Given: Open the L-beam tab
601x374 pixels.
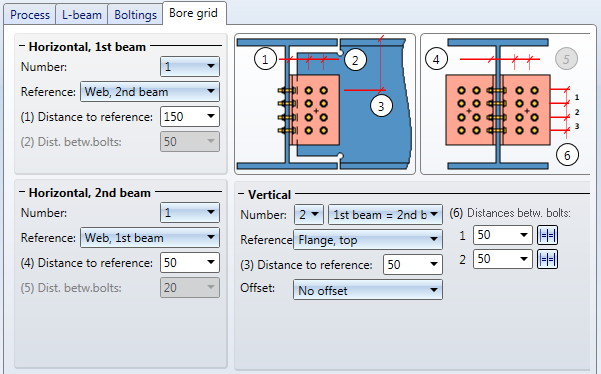Looking at the screenshot, I should pos(82,15).
